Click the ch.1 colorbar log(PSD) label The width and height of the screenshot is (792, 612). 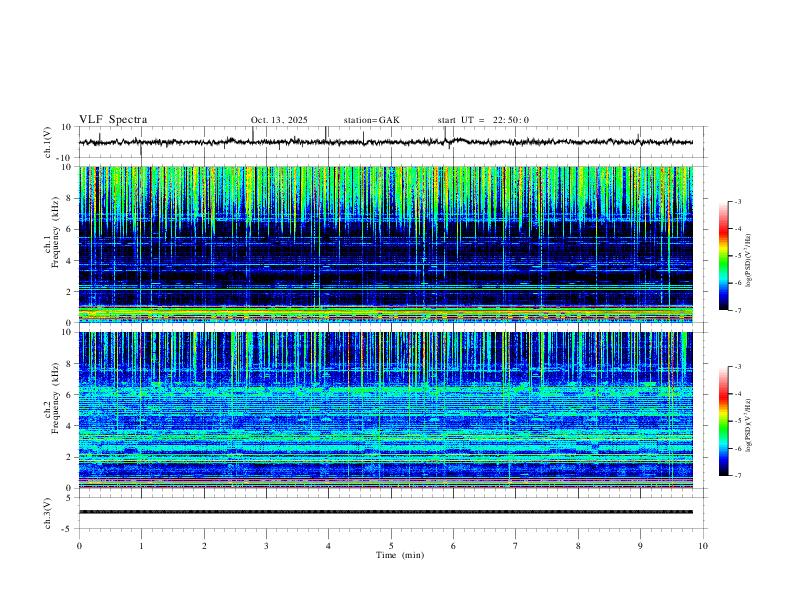(749, 261)
